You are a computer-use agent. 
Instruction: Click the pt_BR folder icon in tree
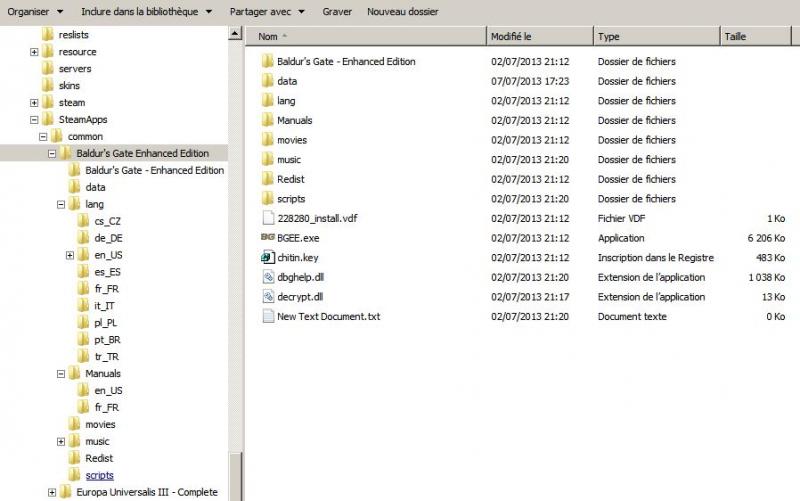(x=83, y=339)
